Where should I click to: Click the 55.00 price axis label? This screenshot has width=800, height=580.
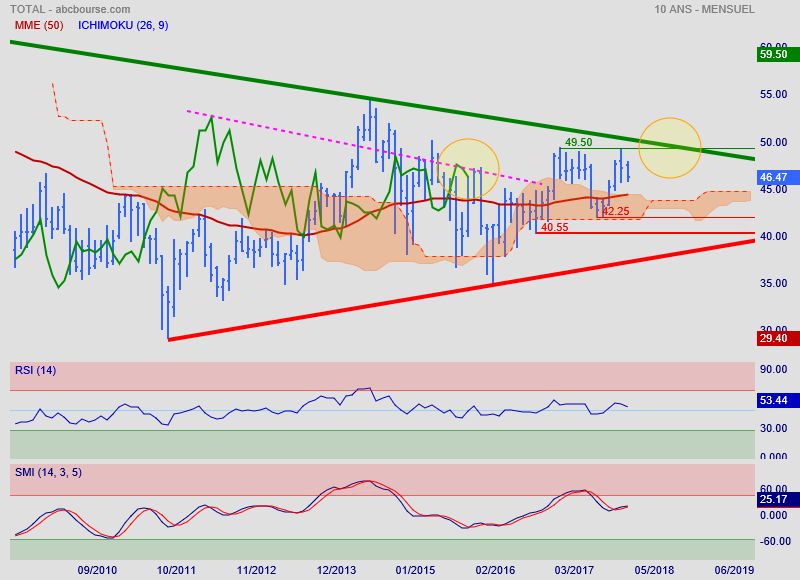[x=773, y=94]
